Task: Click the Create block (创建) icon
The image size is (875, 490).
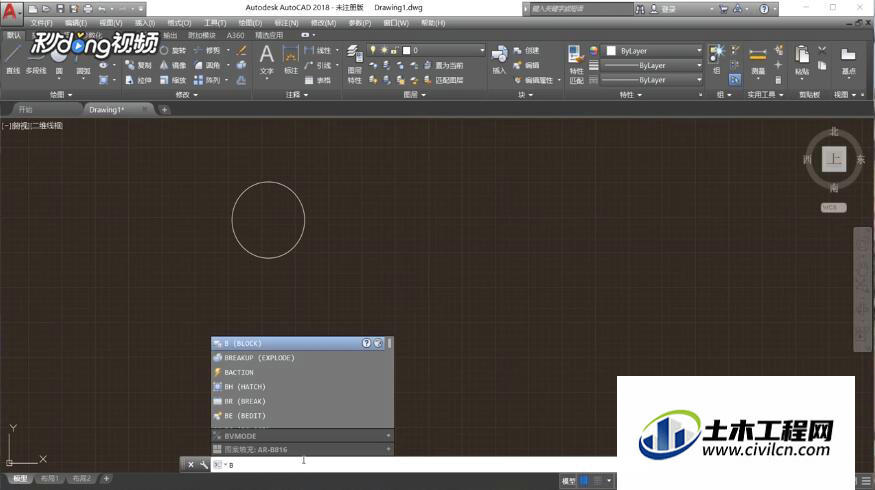Action: (526, 50)
